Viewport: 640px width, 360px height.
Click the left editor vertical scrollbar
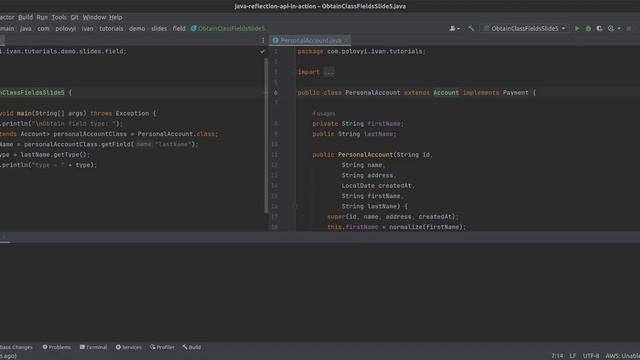coord(267,135)
